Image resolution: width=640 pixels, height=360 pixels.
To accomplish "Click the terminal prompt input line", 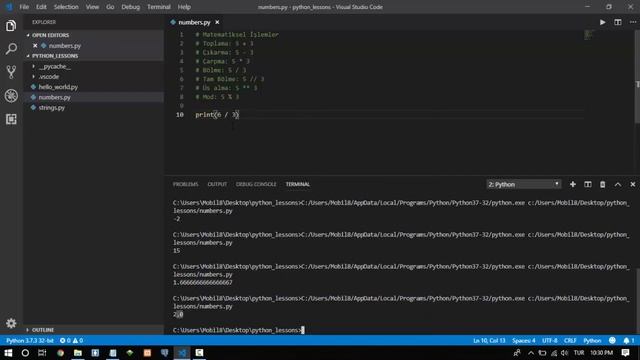I will pos(238,330).
